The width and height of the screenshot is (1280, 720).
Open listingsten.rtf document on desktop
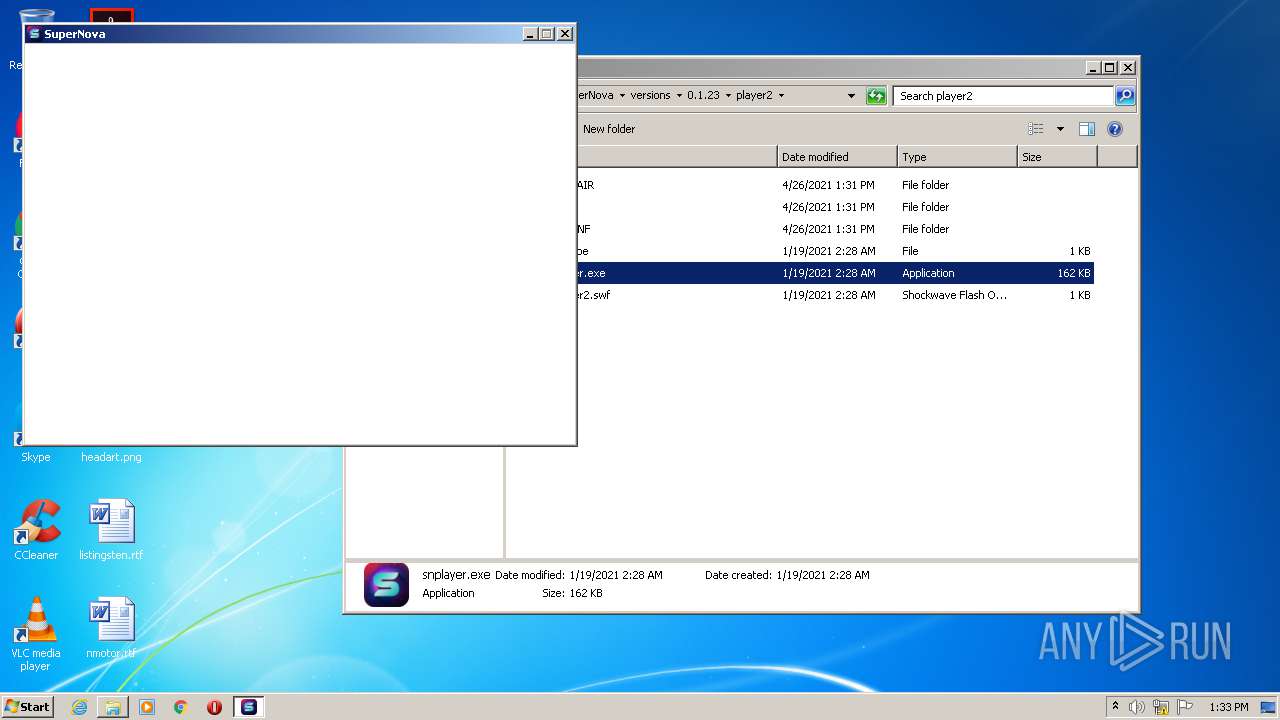click(x=111, y=530)
